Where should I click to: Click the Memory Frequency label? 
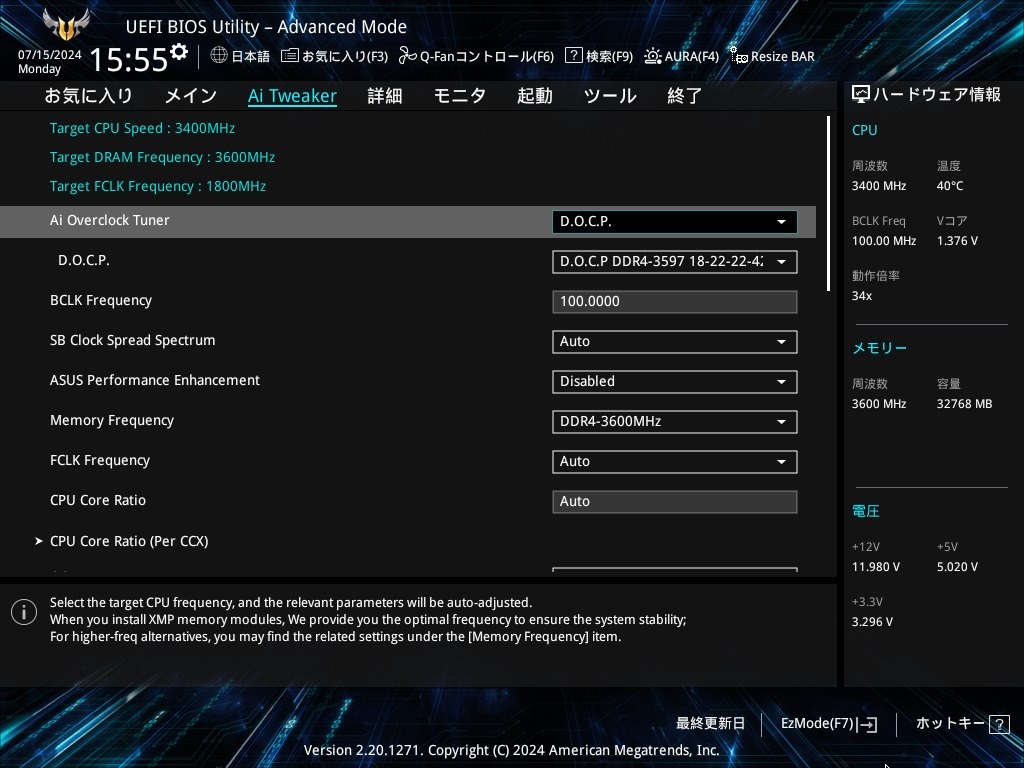pyautogui.click(x=112, y=421)
